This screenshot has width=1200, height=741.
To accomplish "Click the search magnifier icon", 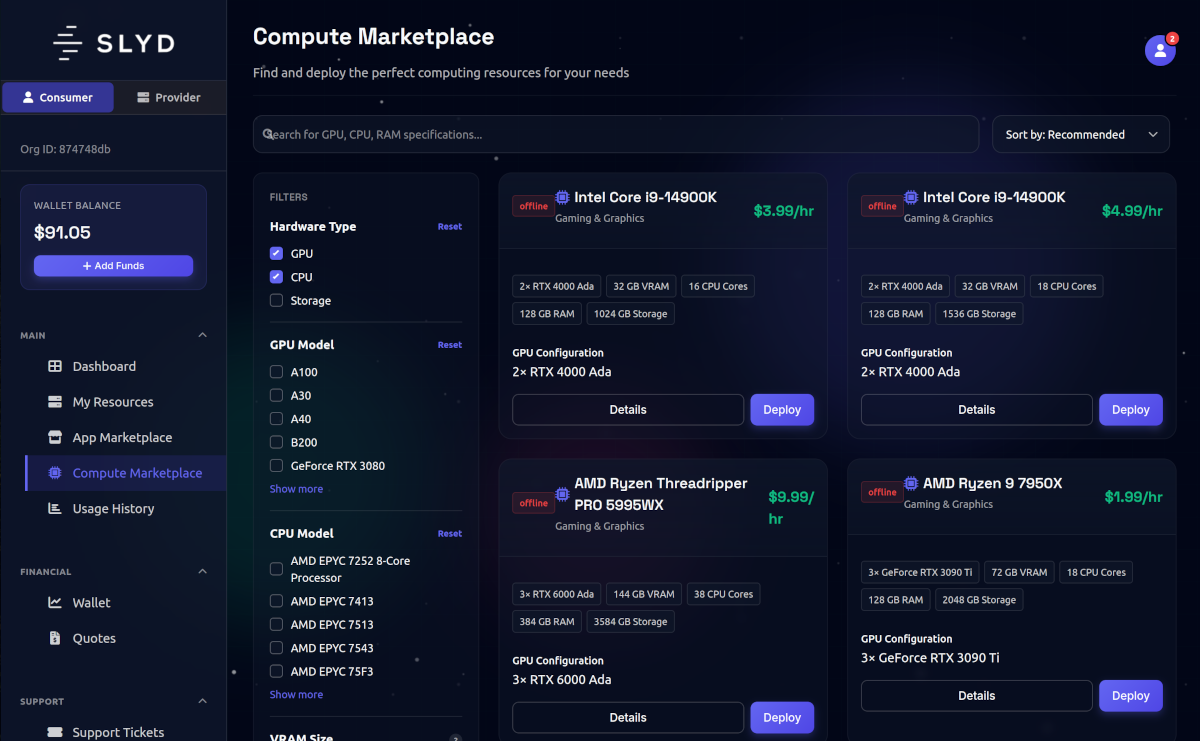I will click(268, 134).
